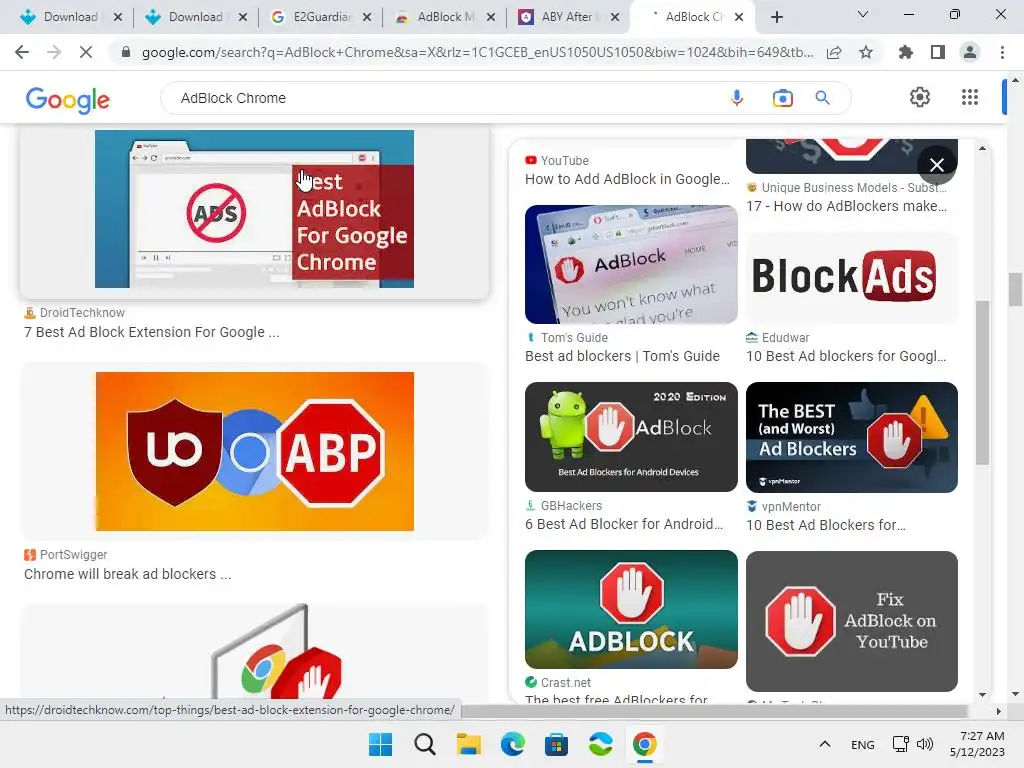Click the page vertical scrollbar thumb
The width and height of the screenshot is (1024, 768).
(x=1015, y=289)
